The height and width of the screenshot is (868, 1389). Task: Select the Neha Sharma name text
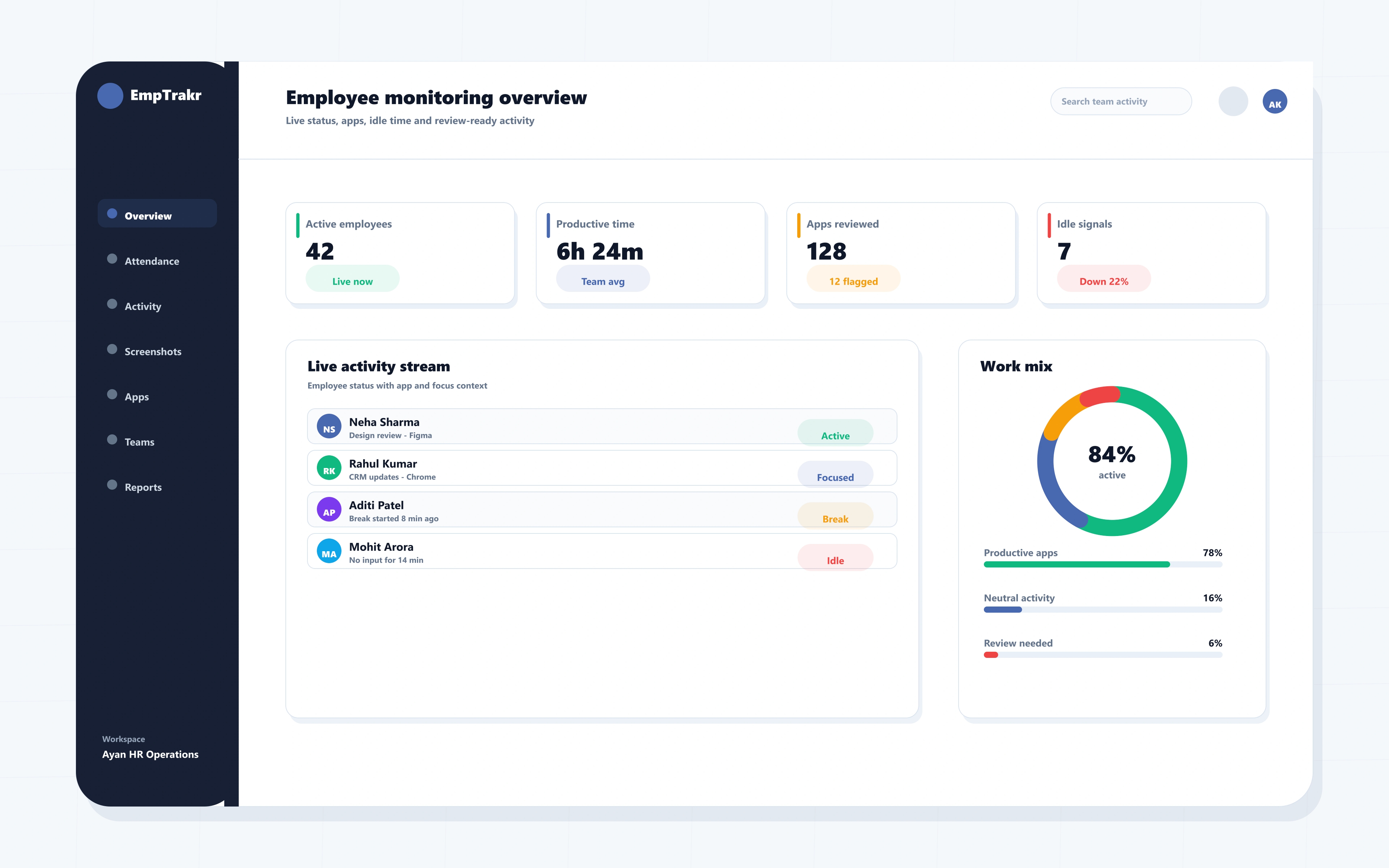[384, 422]
